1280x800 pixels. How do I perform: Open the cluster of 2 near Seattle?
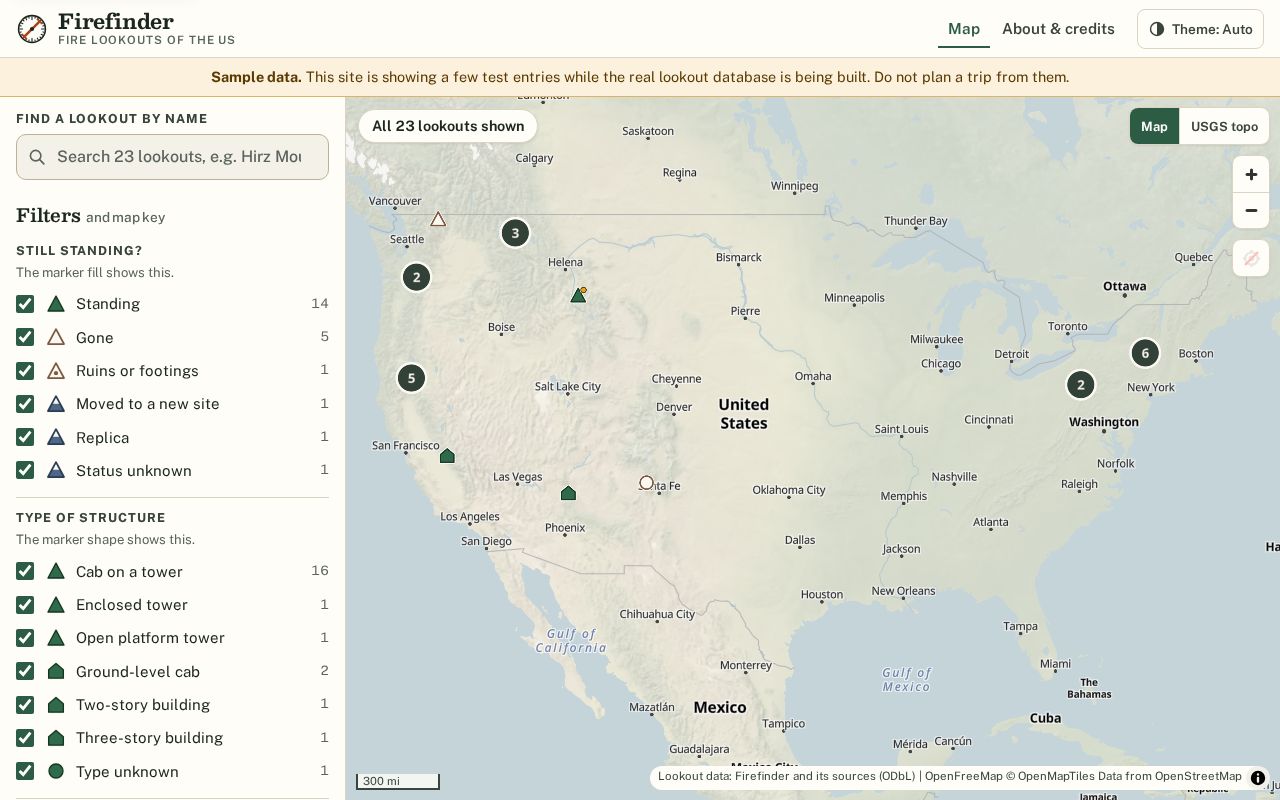416,277
